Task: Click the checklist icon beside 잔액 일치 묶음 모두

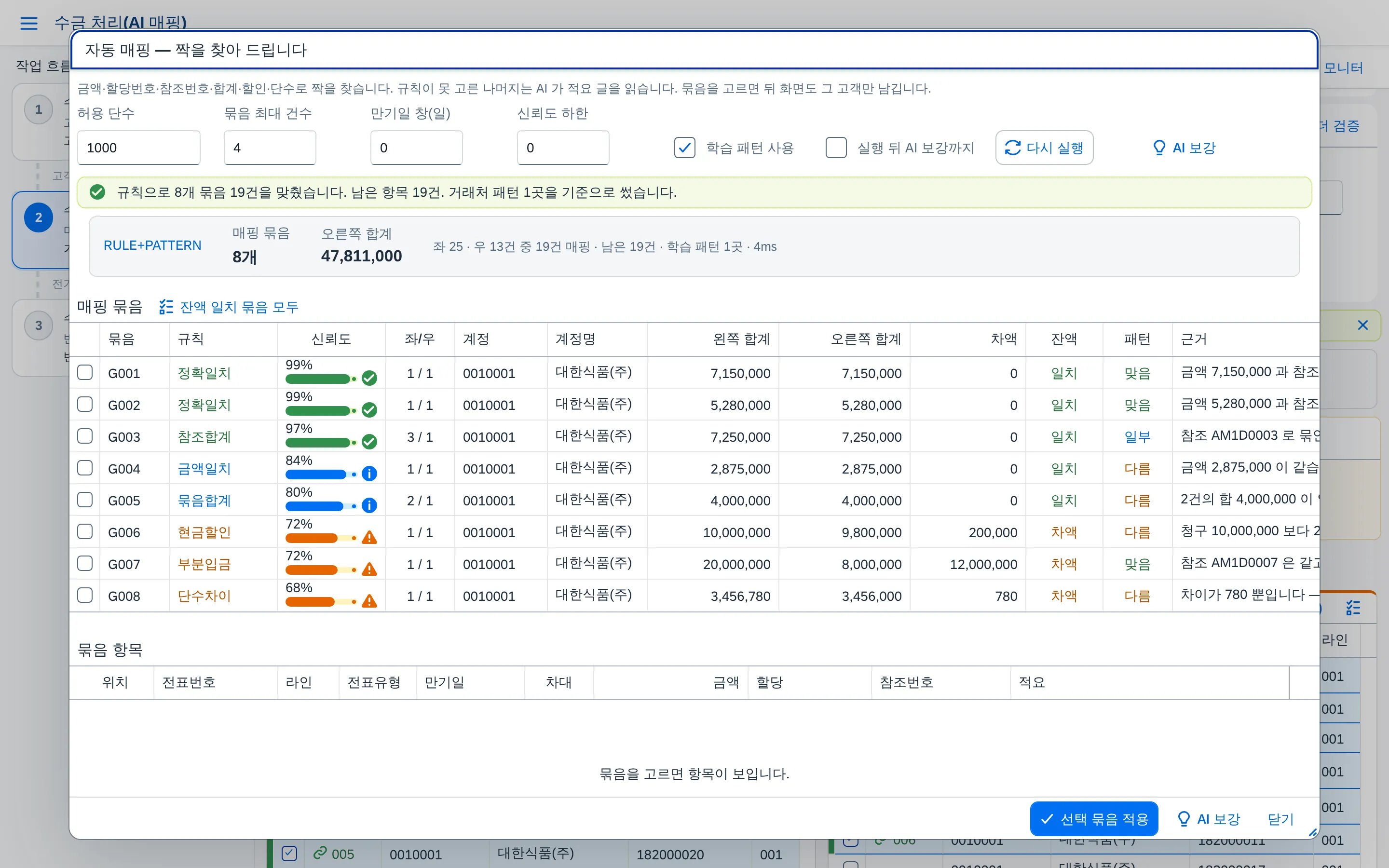Action: point(166,307)
